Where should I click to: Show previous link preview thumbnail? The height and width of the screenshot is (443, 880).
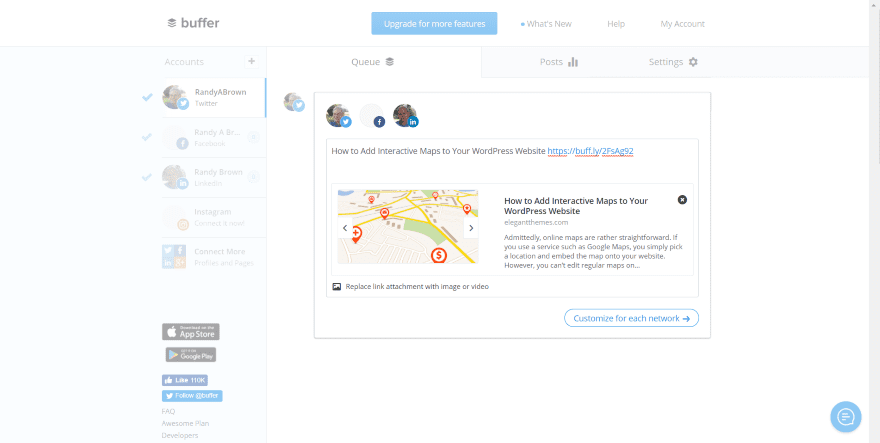point(345,228)
